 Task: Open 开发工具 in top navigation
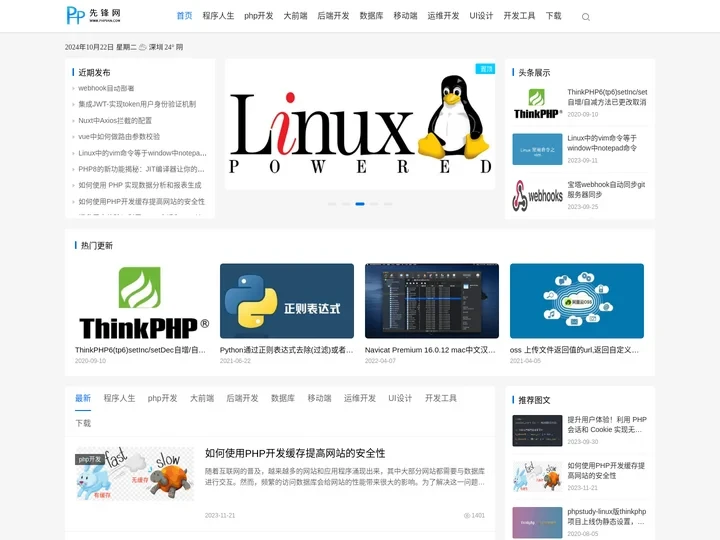pyautogui.click(x=519, y=16)
